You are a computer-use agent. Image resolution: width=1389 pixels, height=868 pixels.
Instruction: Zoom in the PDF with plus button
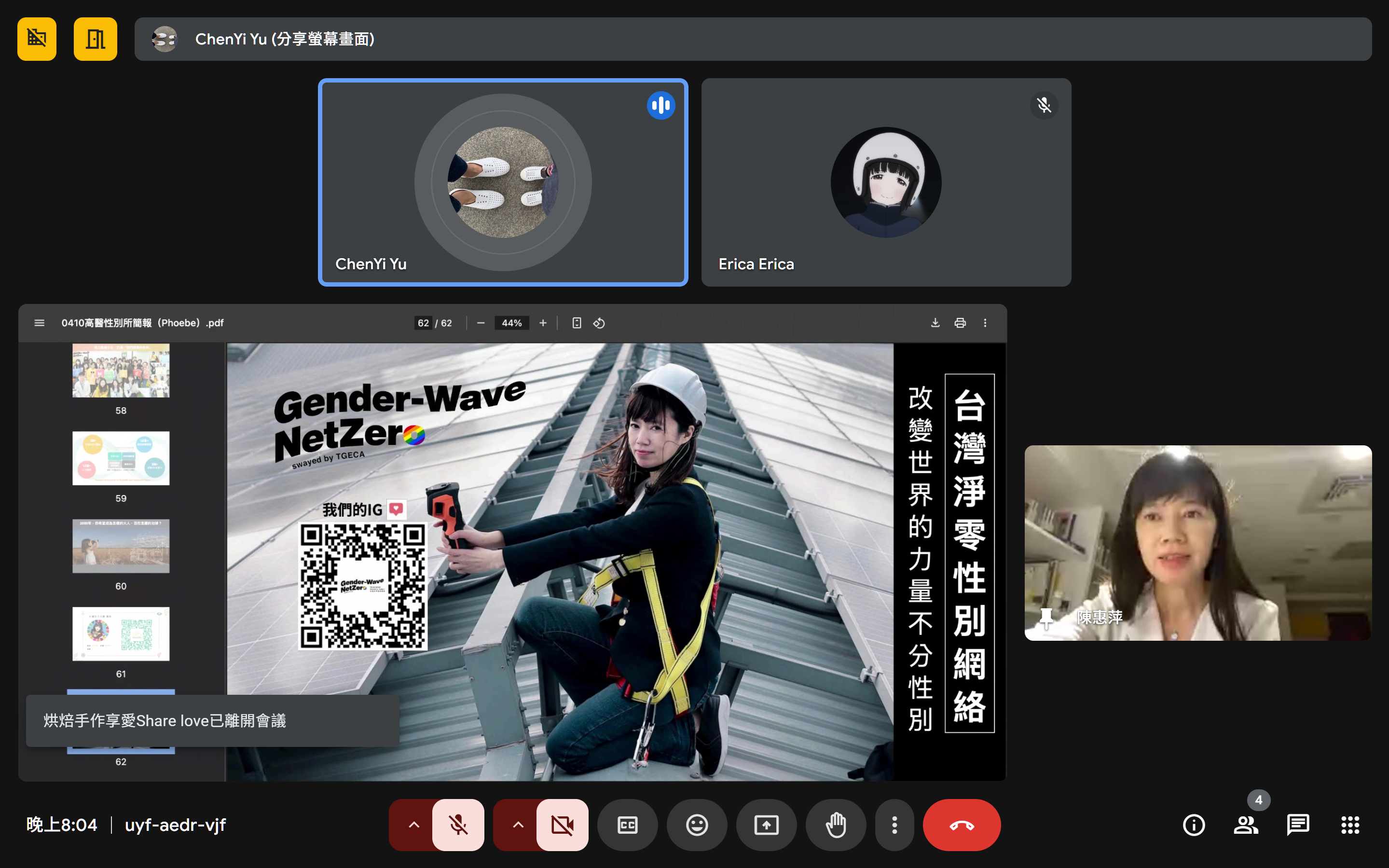(x=543, y=323)
